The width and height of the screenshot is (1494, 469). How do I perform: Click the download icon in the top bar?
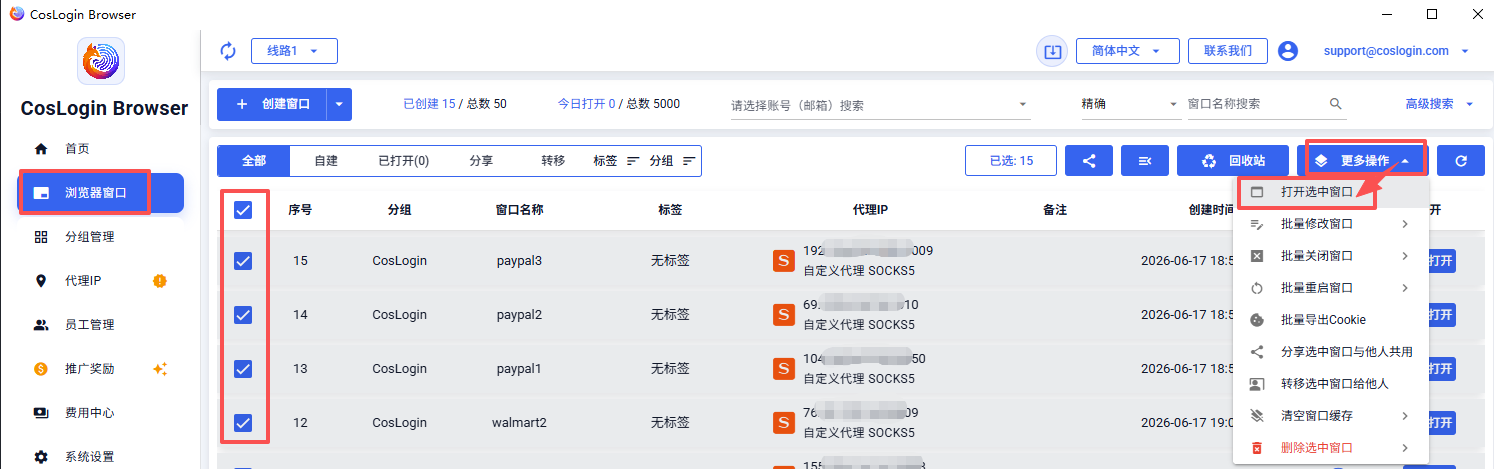1052,51
